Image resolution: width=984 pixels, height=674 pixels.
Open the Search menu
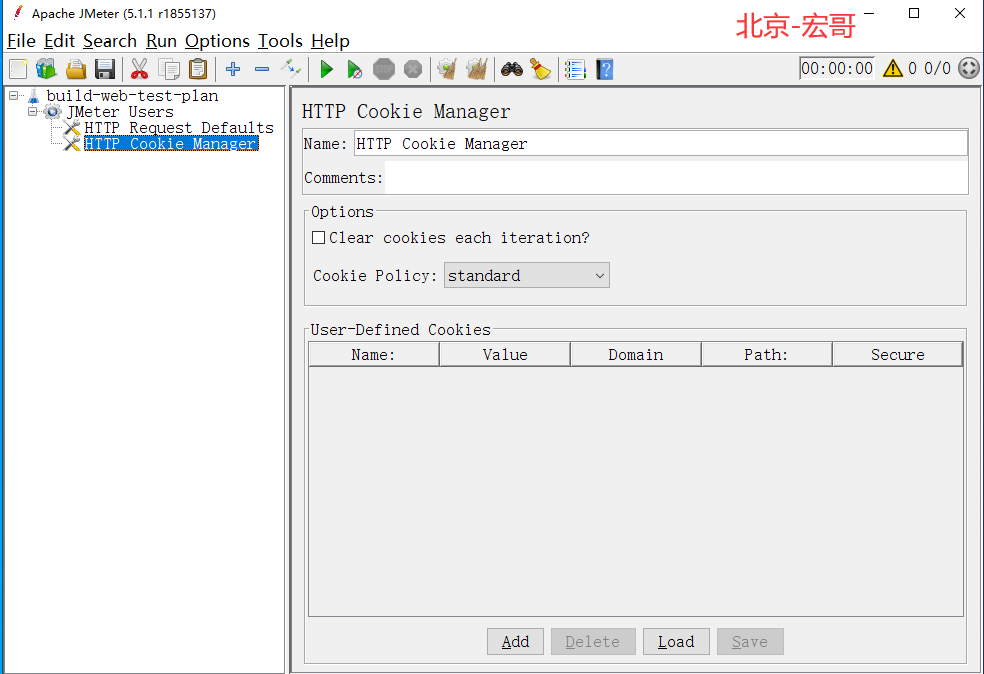[110, 41]
